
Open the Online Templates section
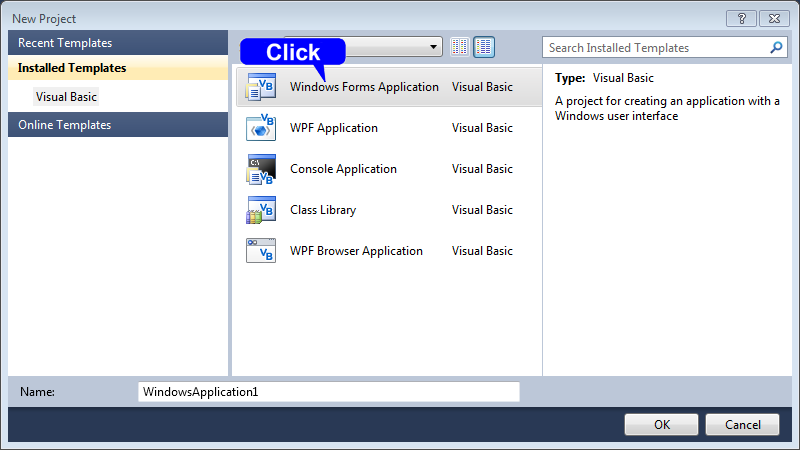[118, 124]
